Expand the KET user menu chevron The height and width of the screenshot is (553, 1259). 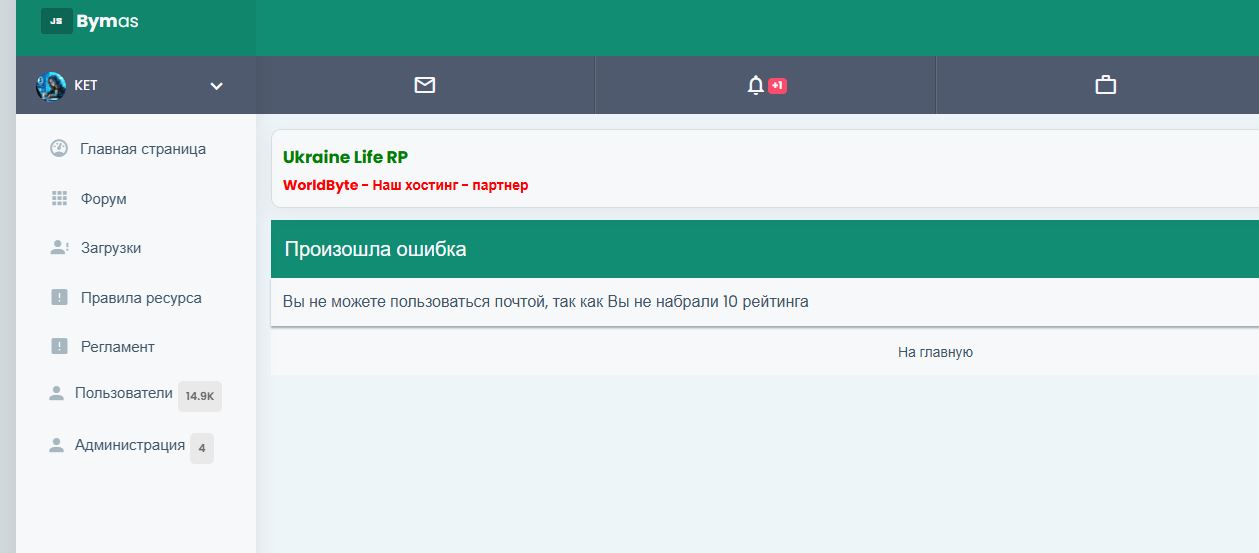click(x=216, y=86)
